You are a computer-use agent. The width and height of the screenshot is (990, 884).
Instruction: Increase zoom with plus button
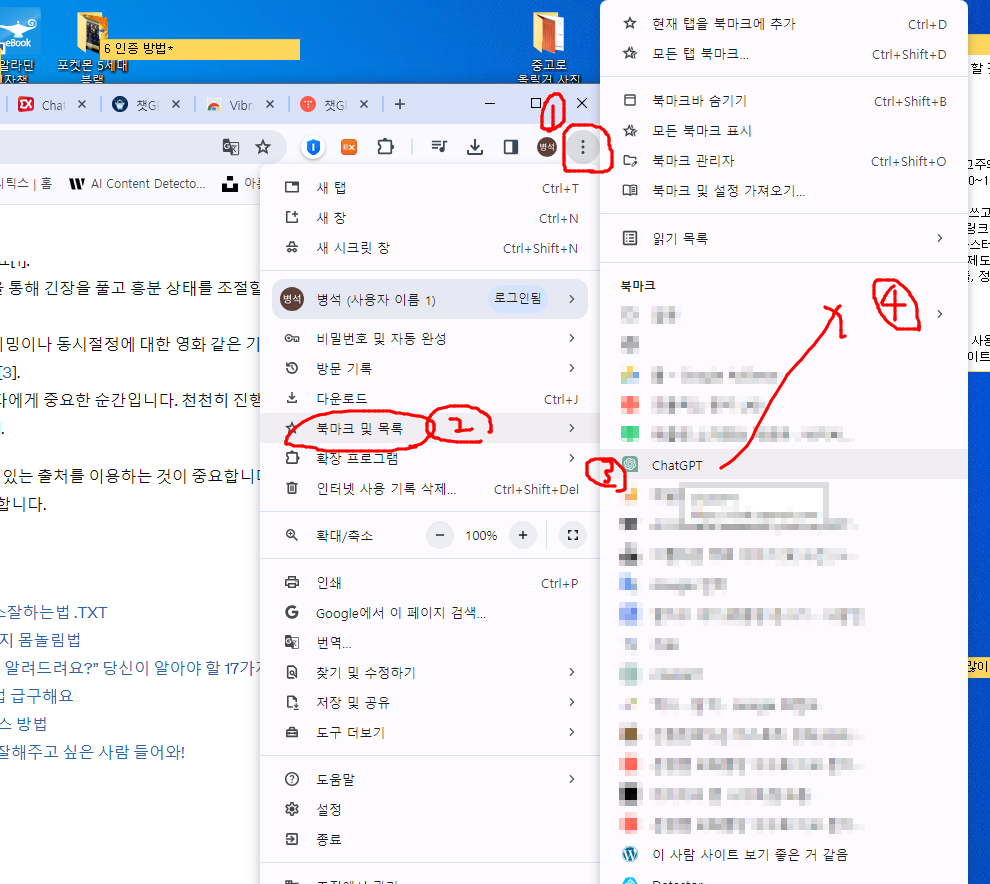point(523,535)
